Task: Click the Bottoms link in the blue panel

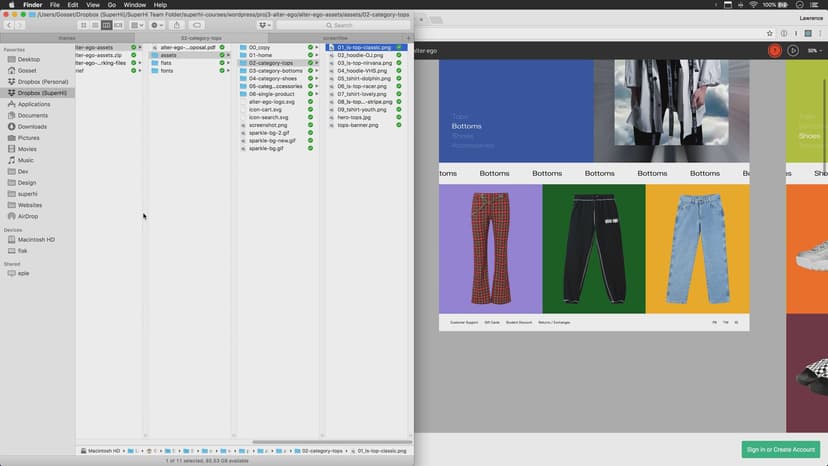Action: click(x=466, y=126)
